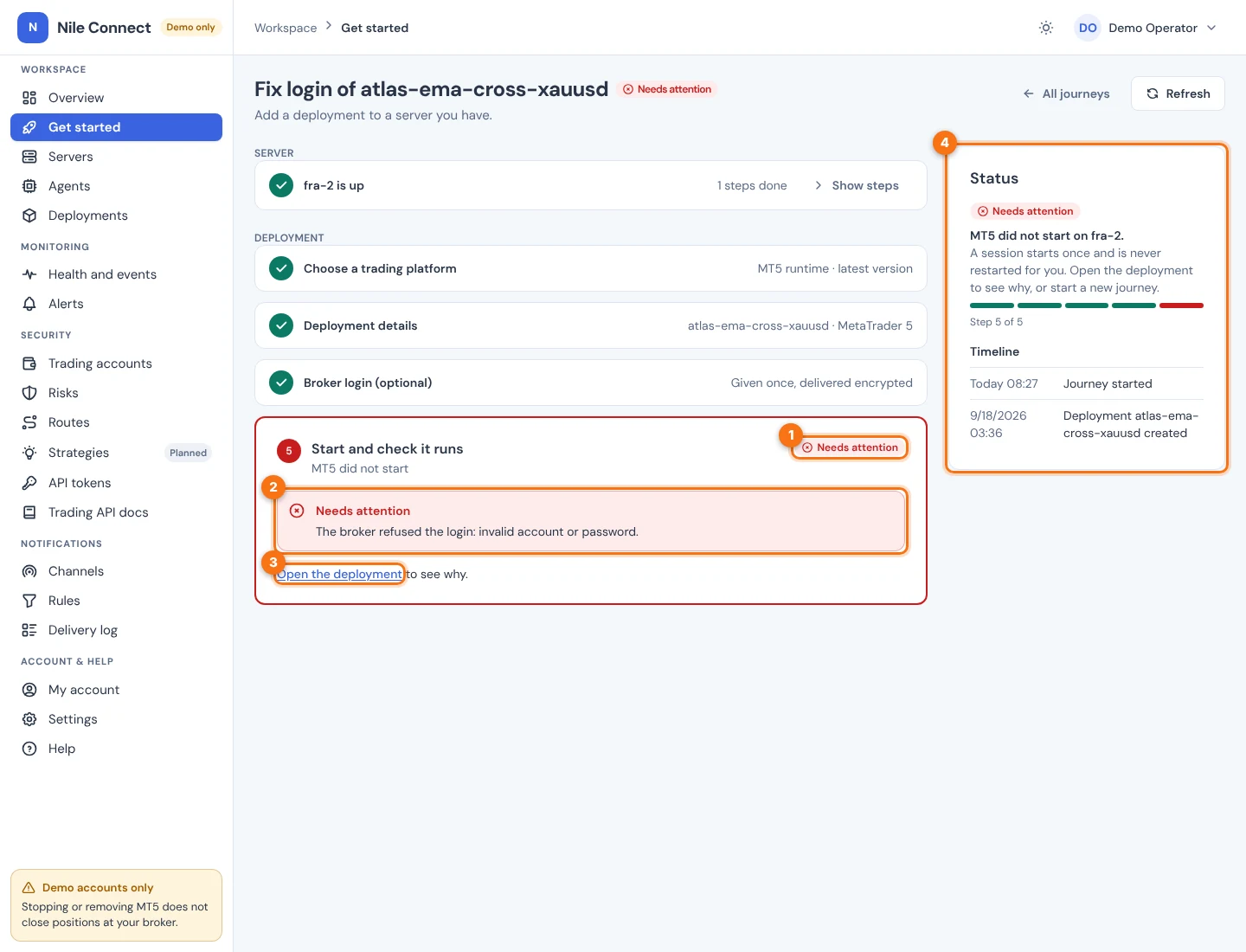The image size is (1246, 952).
Task: Click the Deployments cube icon
Action: click(x=29, y=215)
